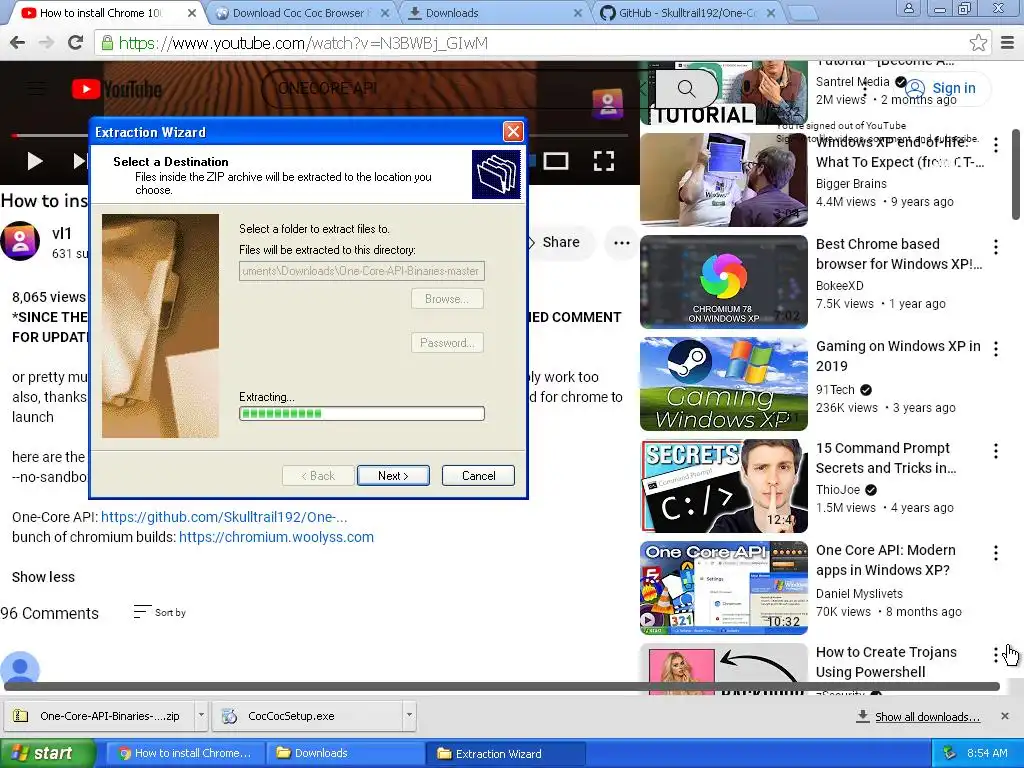The width and height of the screenshot is (1024, 768).
Task: Go back with the browser back arrow
Action: [x=18, y=43]
